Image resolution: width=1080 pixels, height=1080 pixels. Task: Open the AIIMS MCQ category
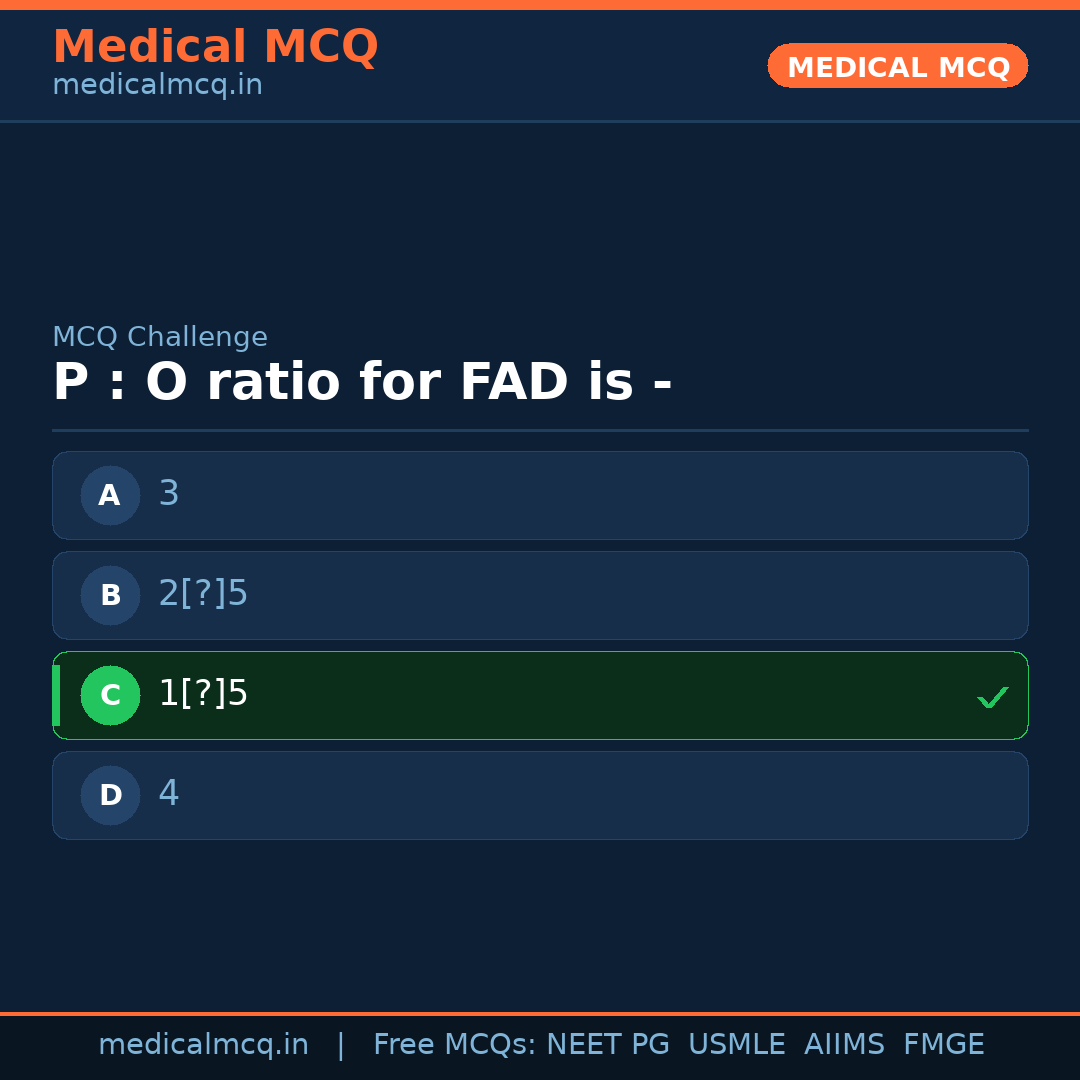pyautogui.click(x=845, y=1044)
